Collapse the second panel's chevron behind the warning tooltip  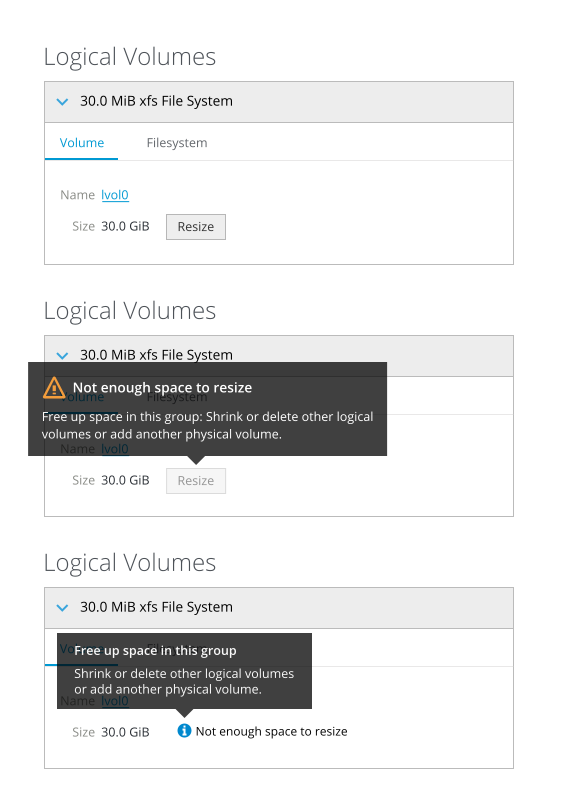(x=62, y=356)
